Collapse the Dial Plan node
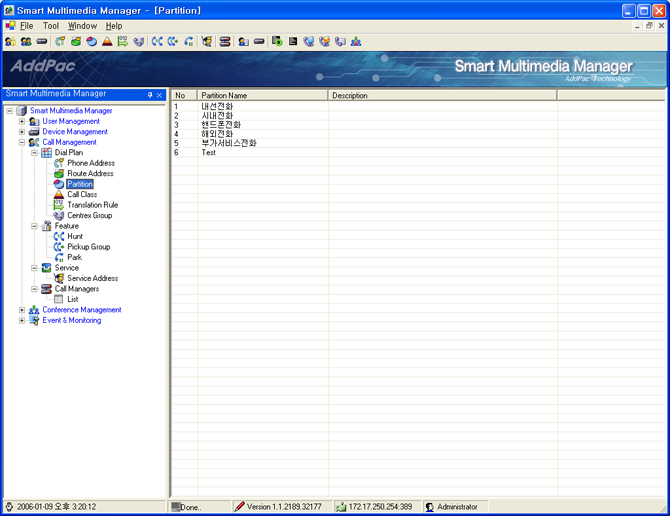 point(34,153)
